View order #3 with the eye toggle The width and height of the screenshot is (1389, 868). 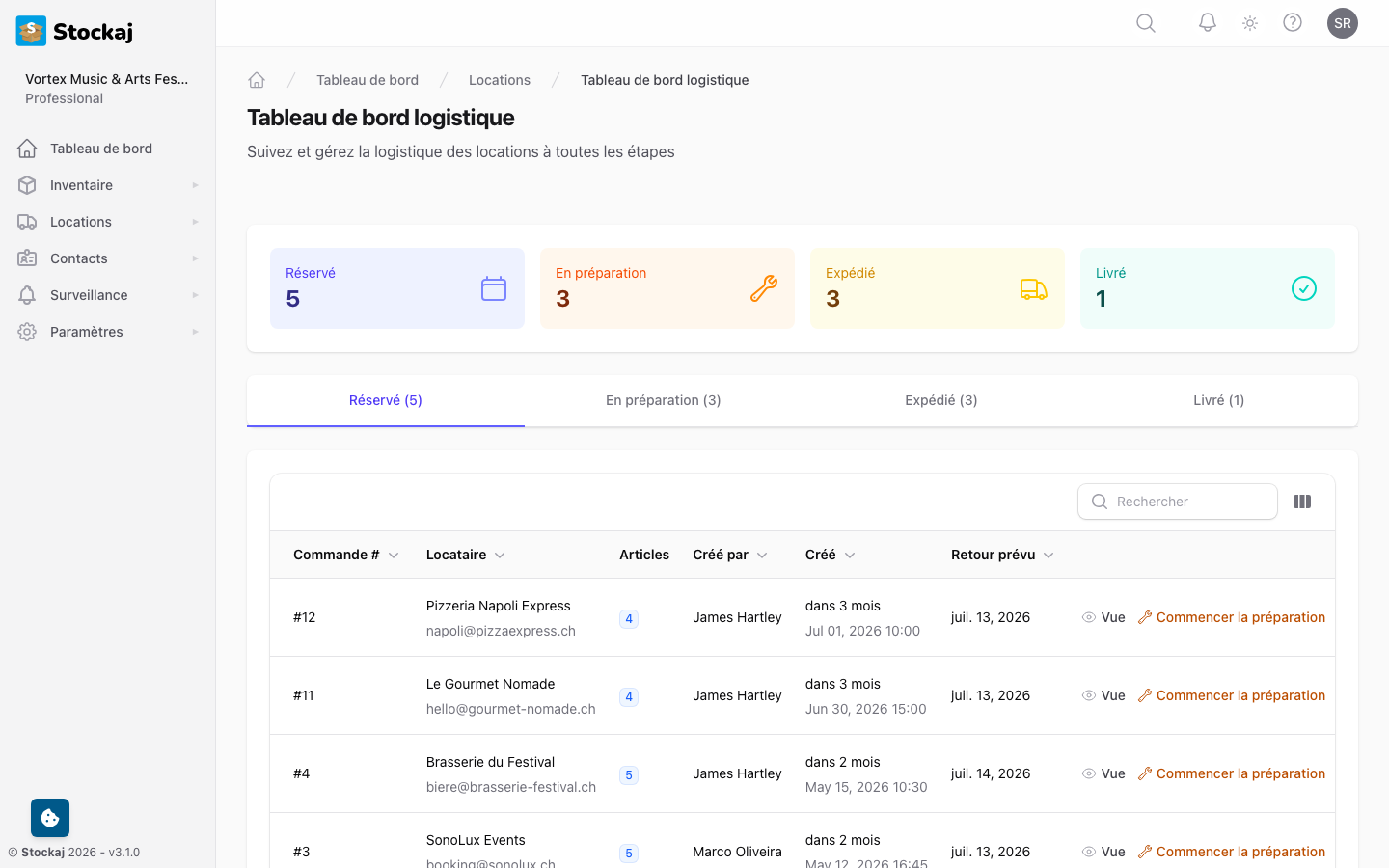(1089, 852)
